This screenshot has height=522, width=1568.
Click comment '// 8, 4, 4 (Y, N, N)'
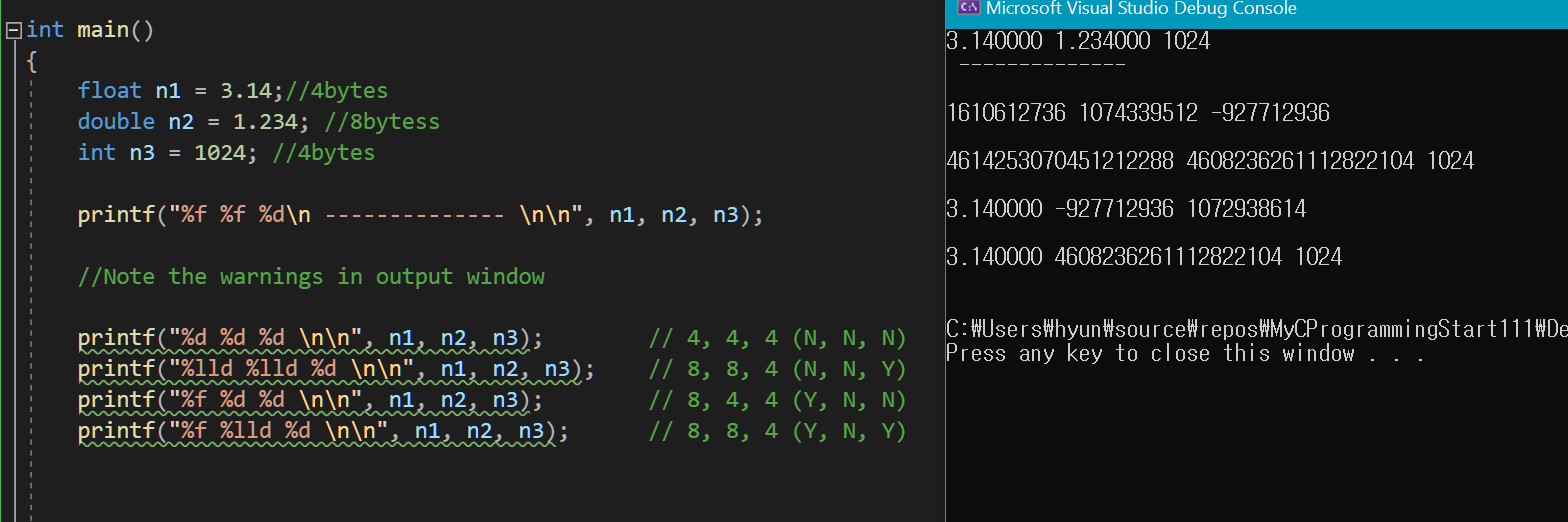tap(778, 400)
